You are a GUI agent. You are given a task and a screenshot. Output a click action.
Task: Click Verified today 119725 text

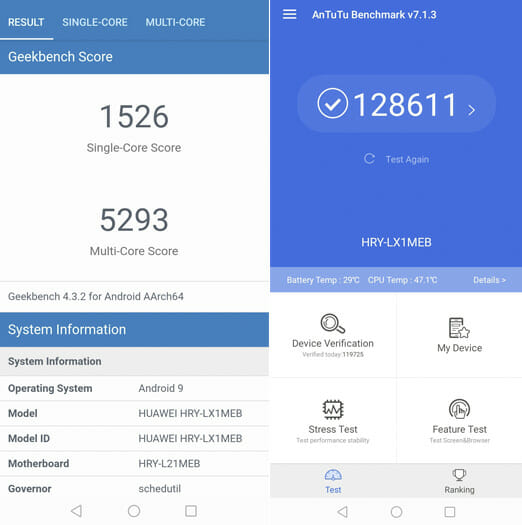(333, 355)
